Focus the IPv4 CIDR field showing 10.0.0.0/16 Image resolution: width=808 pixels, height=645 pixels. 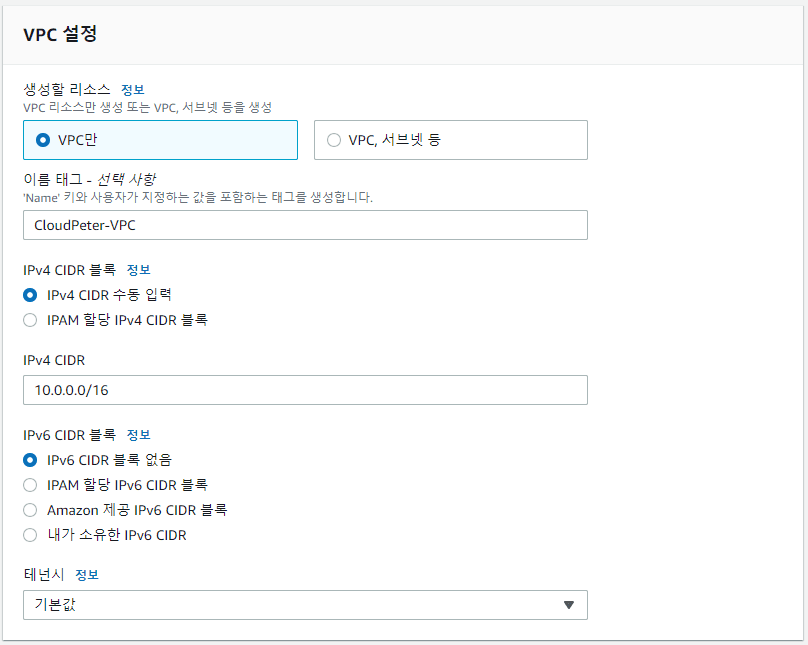(304, 390)
